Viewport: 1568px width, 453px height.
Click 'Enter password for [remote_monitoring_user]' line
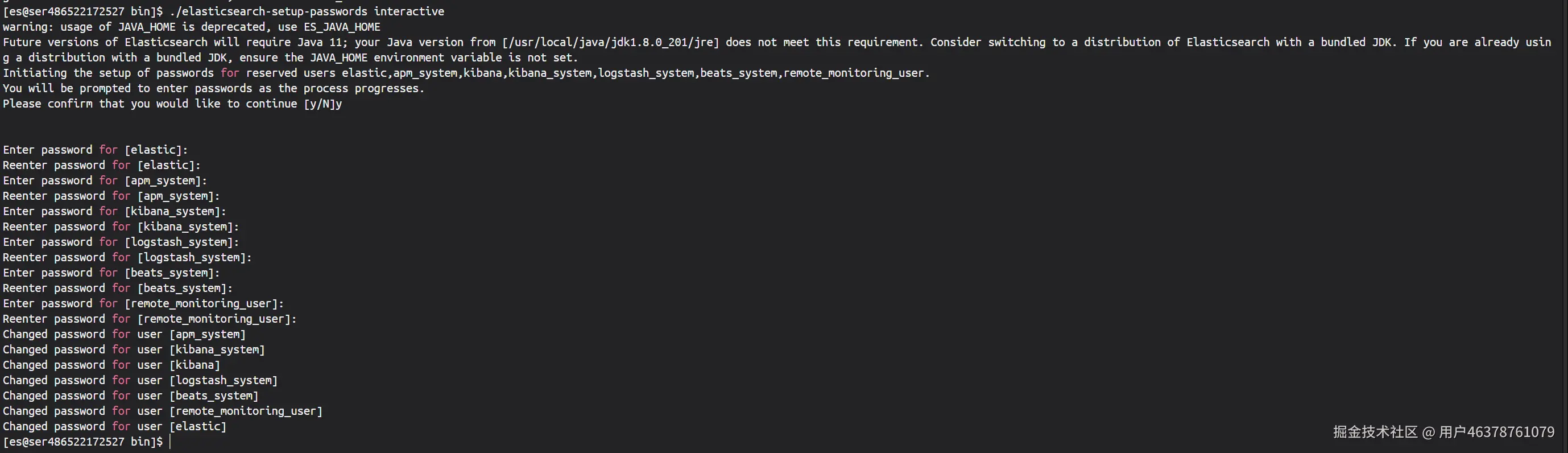pos(143,304)
